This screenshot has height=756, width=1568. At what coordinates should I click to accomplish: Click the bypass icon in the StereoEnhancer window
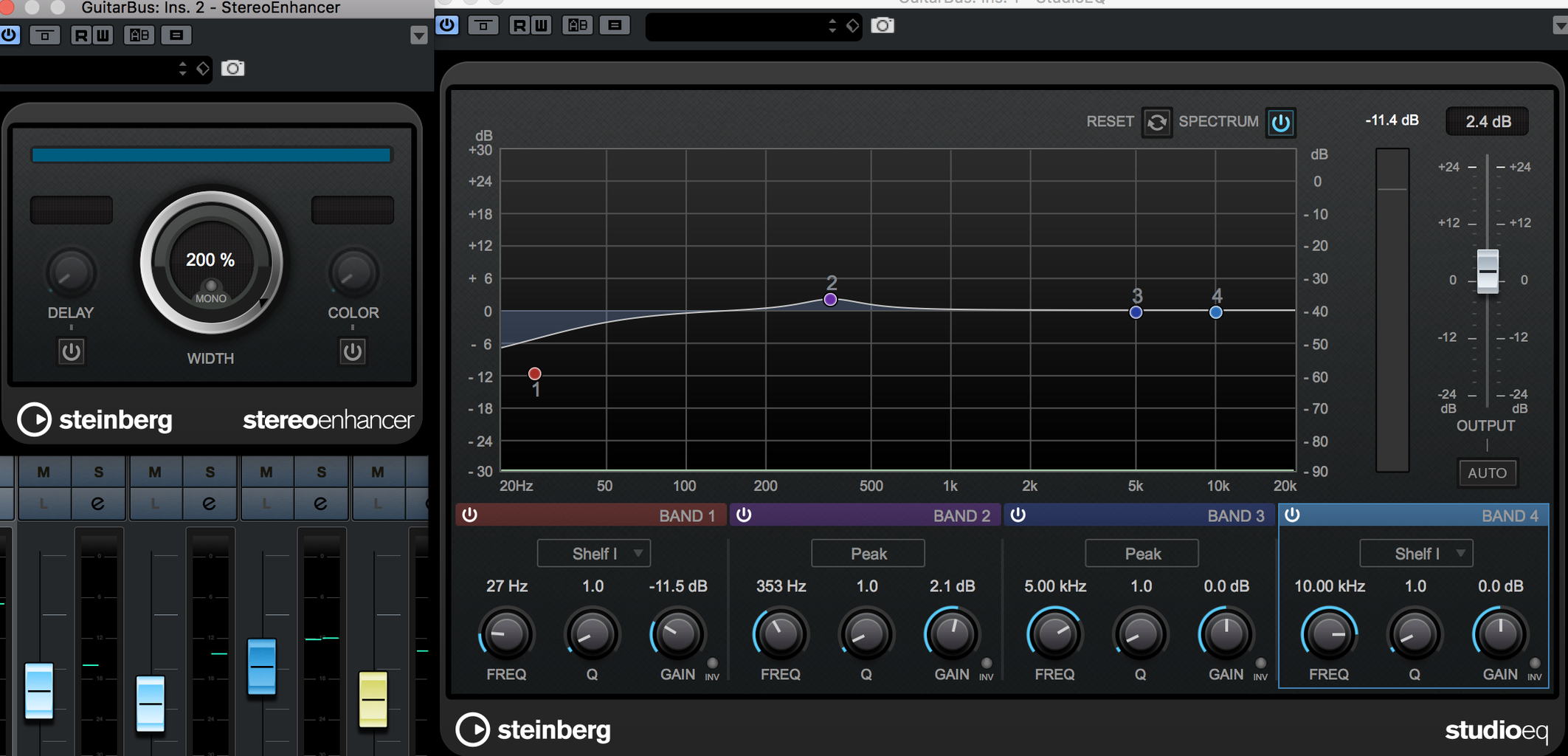[45, 35]
